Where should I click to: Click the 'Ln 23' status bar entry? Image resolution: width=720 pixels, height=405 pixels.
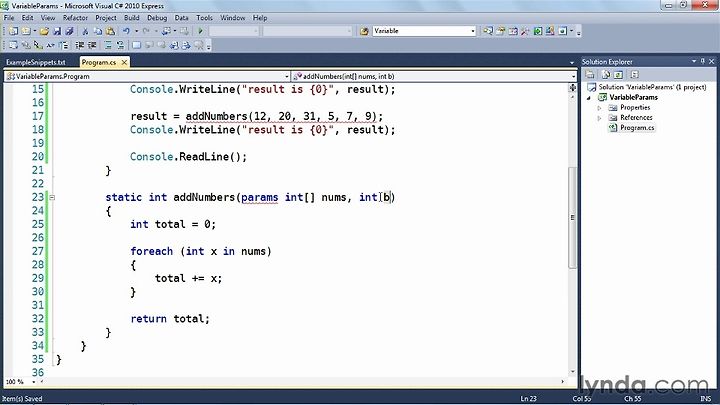pyautogui.click(x=528, y=399)
